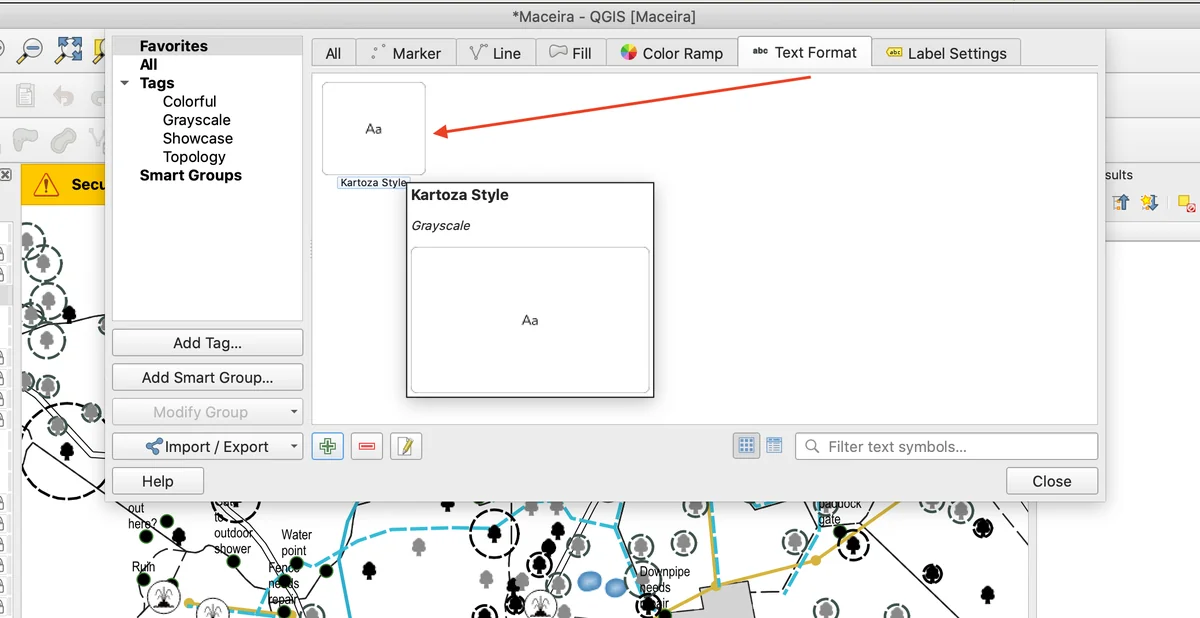This screenshot has width=1200, height=618.
Task: Open the Label Settings tab
Action: click(x=945, y=53)
